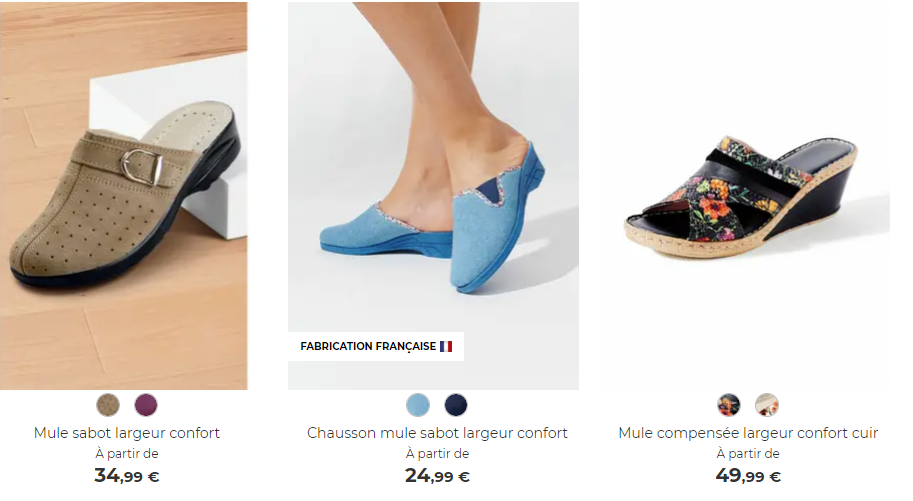This screenshot has width=913, height=501.
Task: Click the 34,99 € price
Action: pyautogui.click(x=127, y=476)
